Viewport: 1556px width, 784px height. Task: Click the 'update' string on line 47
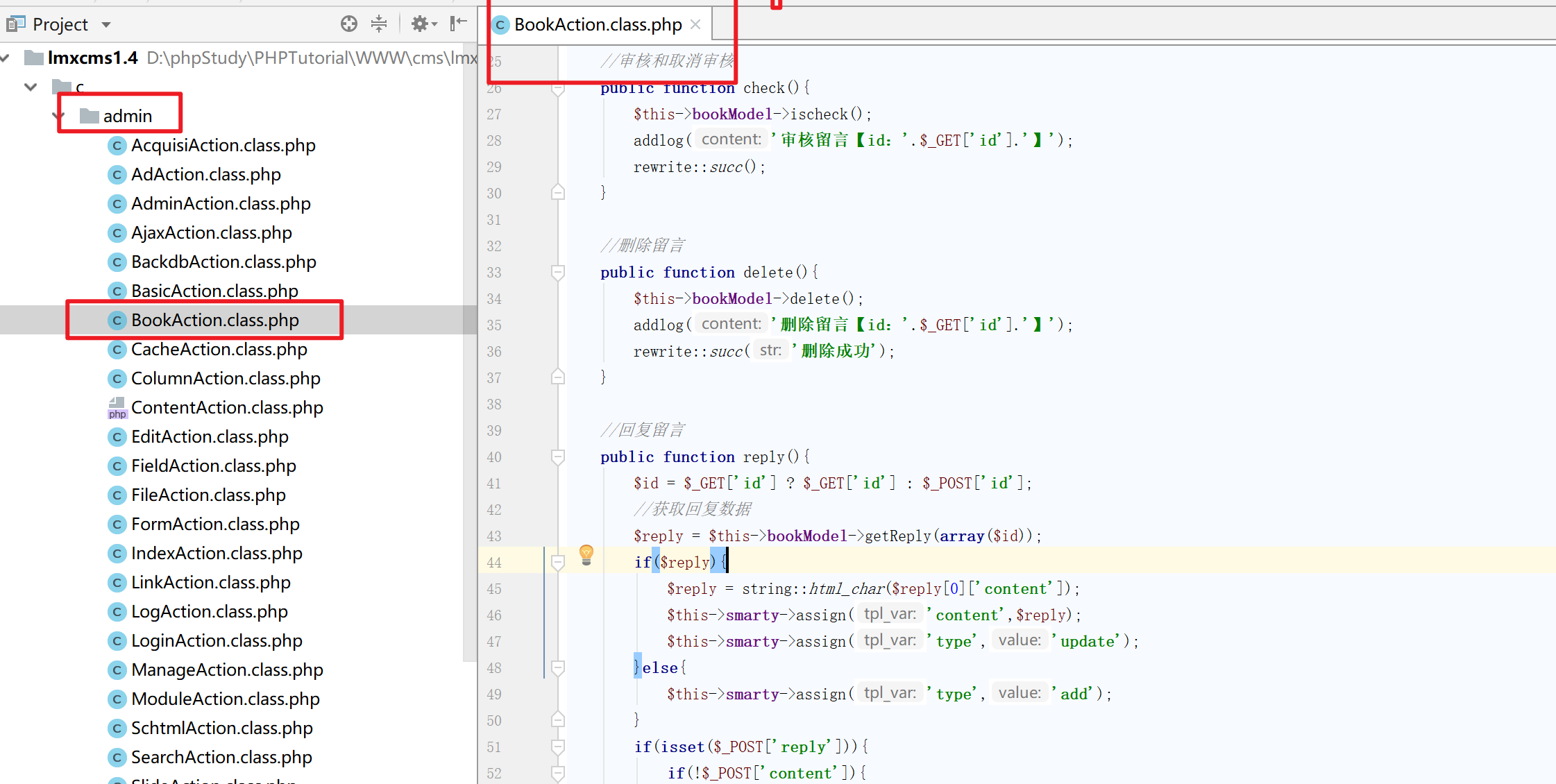click(x=1088, y=642)
